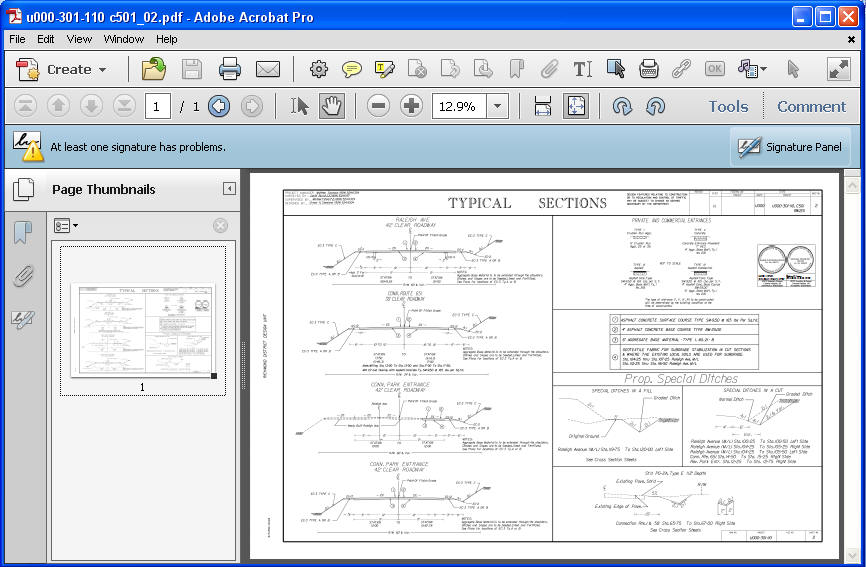Open the Signature Panel
The height and width of the screenshot is (567, 866).
point(791,147)
